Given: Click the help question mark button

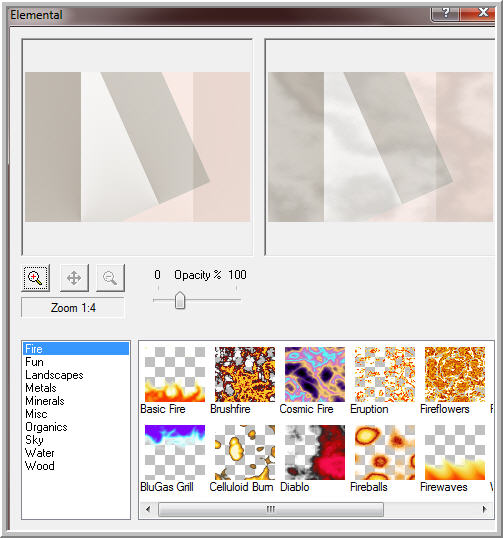Looking at the screenshot, I should pos(445,13).
